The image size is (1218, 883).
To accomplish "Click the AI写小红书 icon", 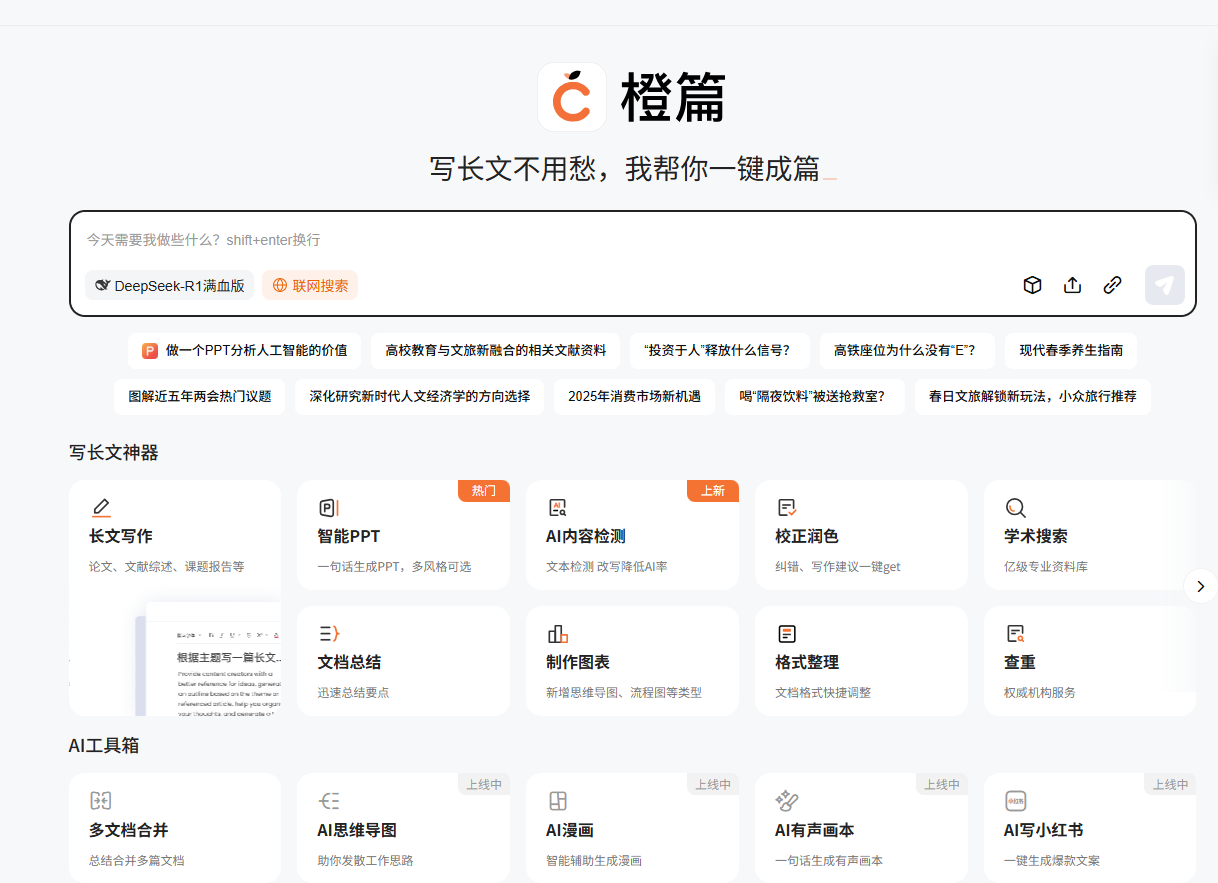I will pos(1016,801).
